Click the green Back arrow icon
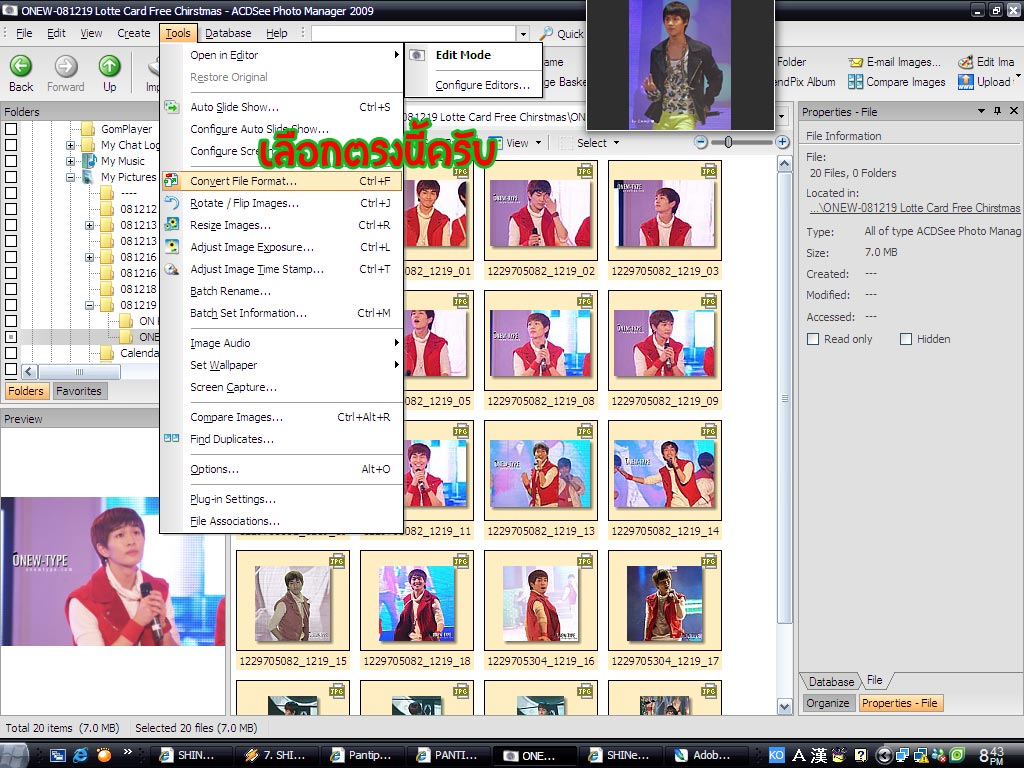Screen dimensions: 1024x768 click(x=20, y=66)
